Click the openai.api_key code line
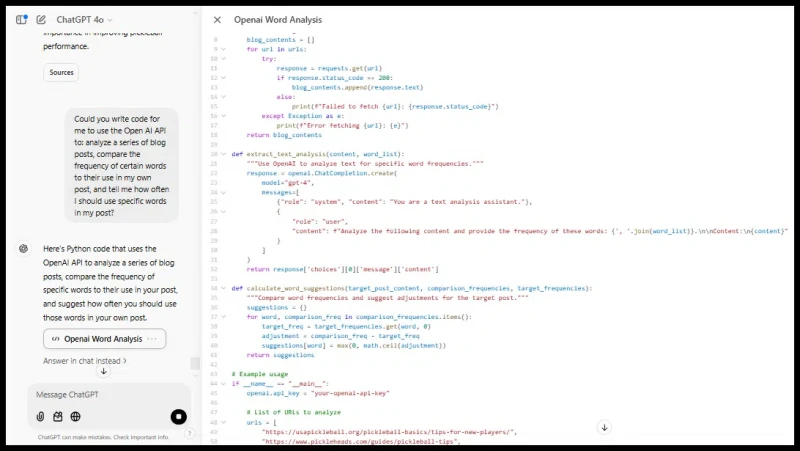 318,393
